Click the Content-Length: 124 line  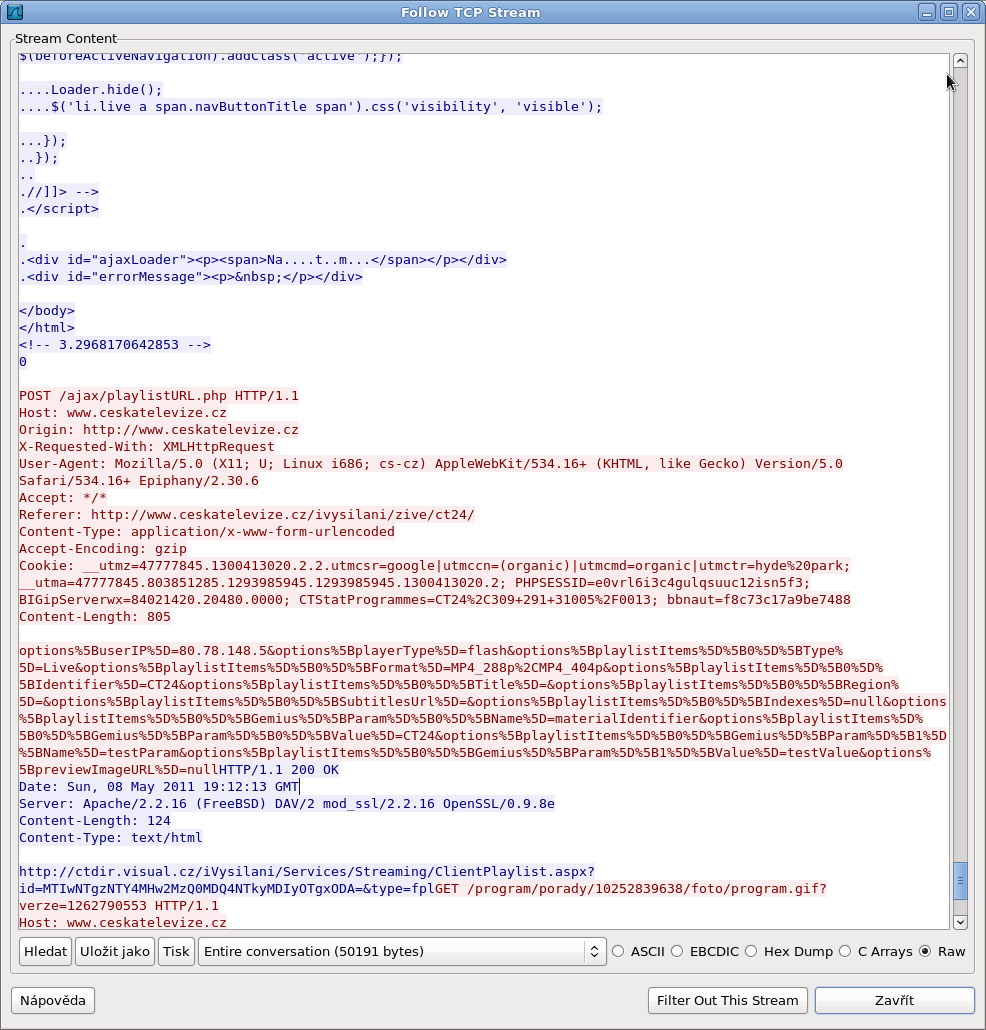(95, 821)
